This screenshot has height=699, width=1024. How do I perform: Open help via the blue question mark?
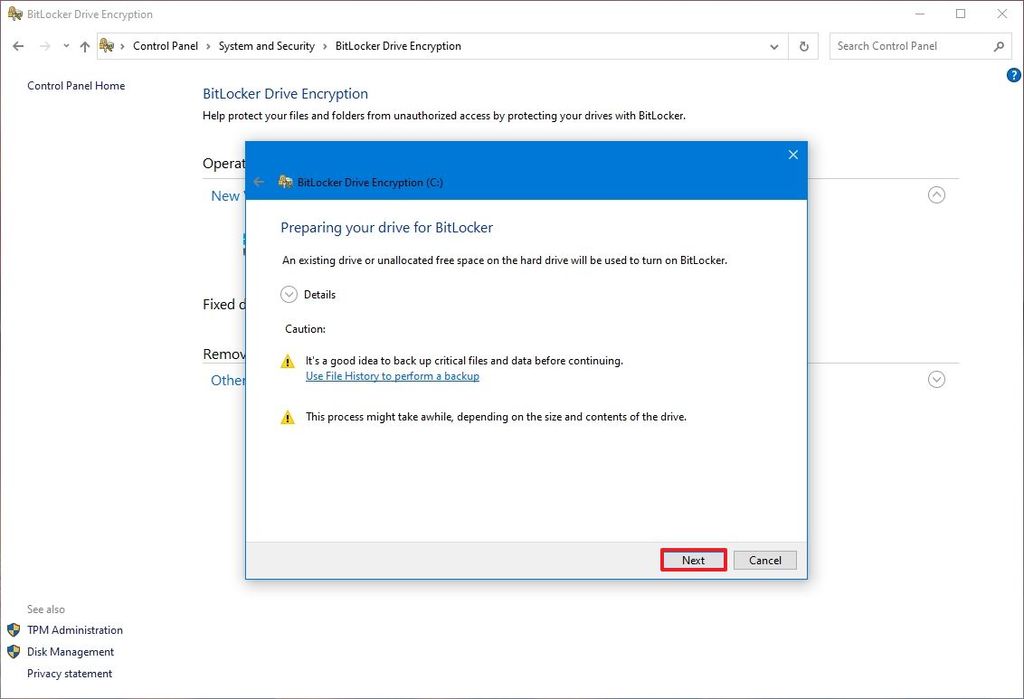click(x=1013, y=74)
